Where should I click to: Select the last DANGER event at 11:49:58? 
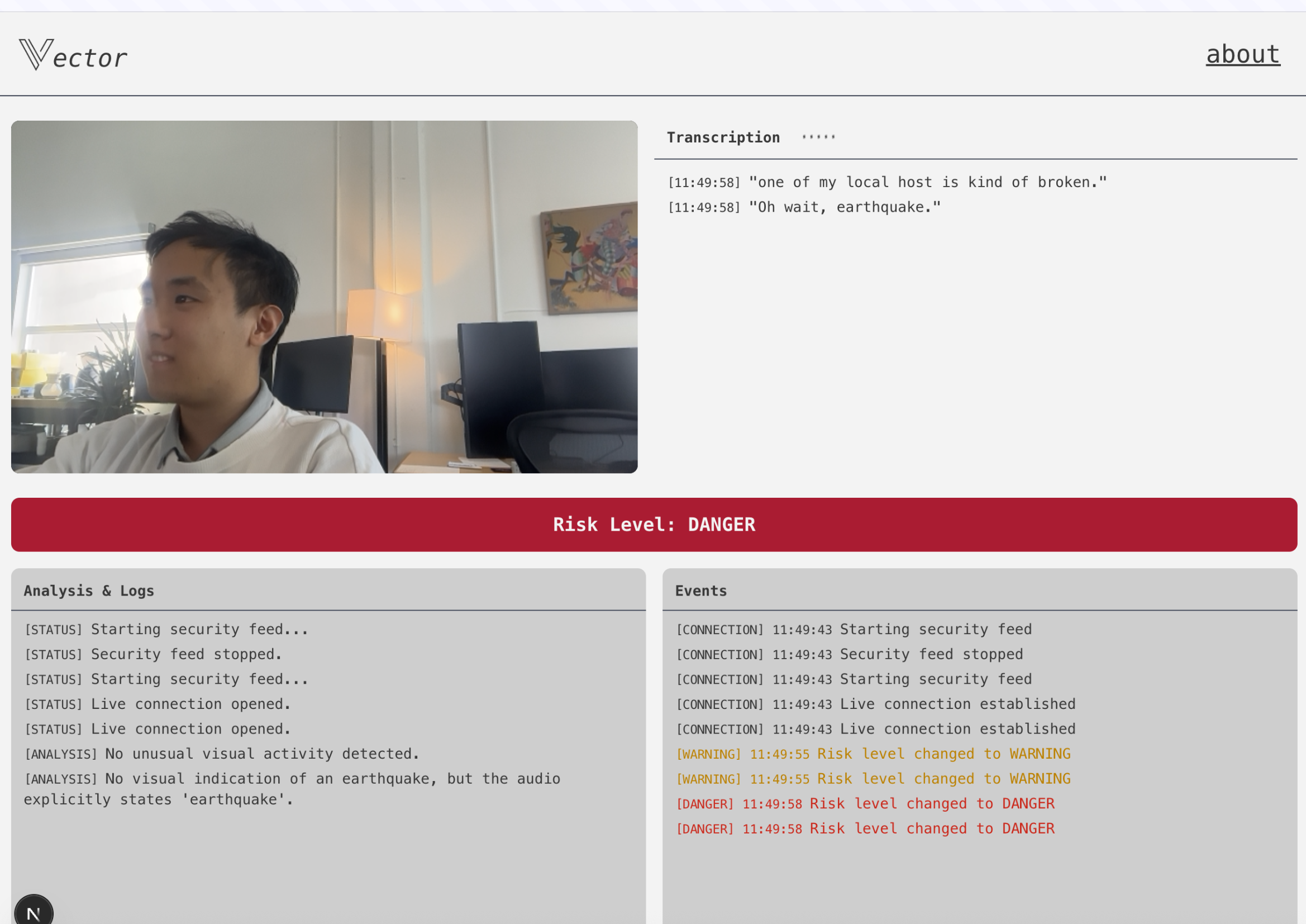(x=865, y=828)
